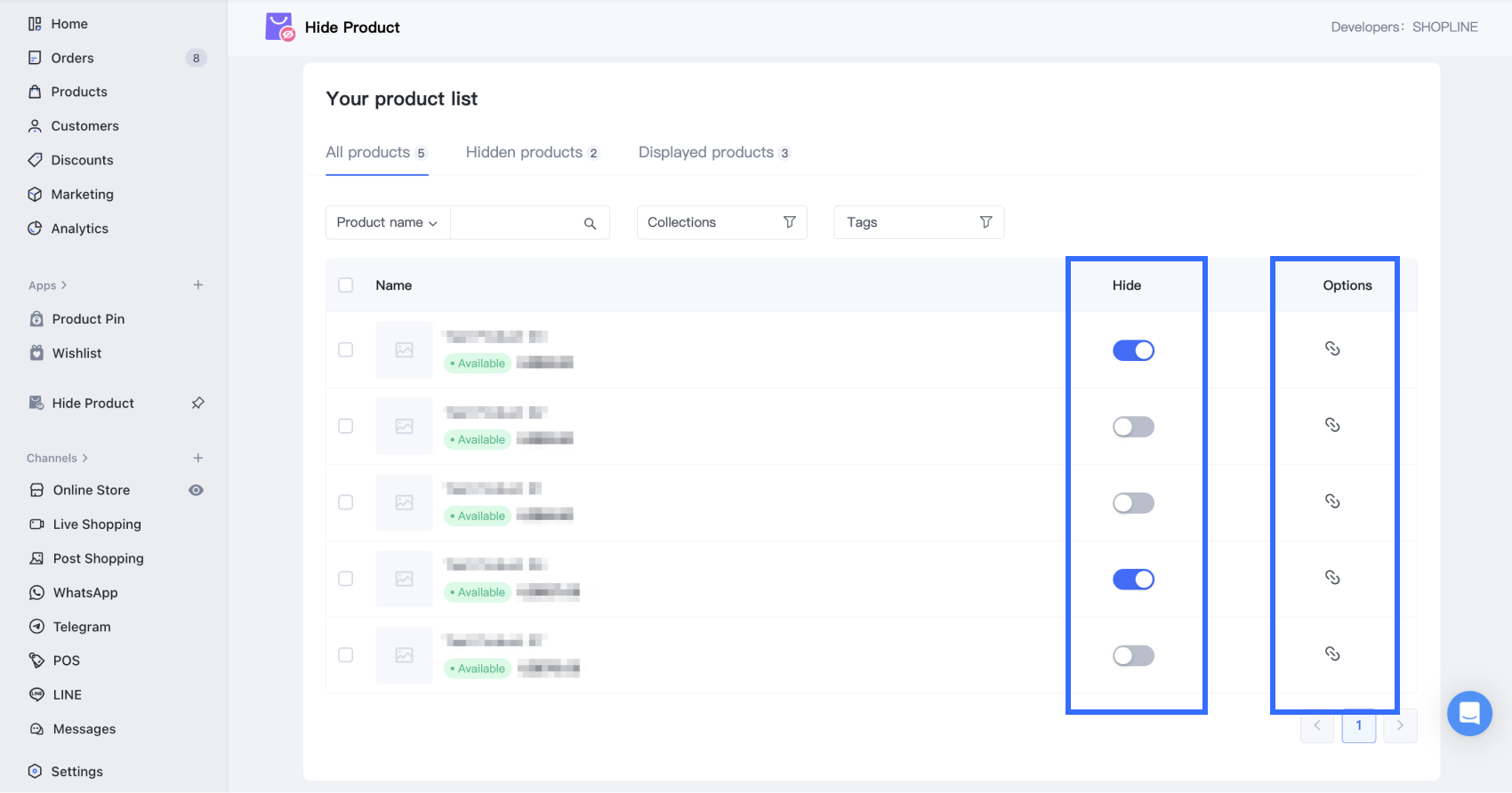Open the Tags filter dropdown
The height and width of the screenshot is (793, 1512).
[918, 222]
